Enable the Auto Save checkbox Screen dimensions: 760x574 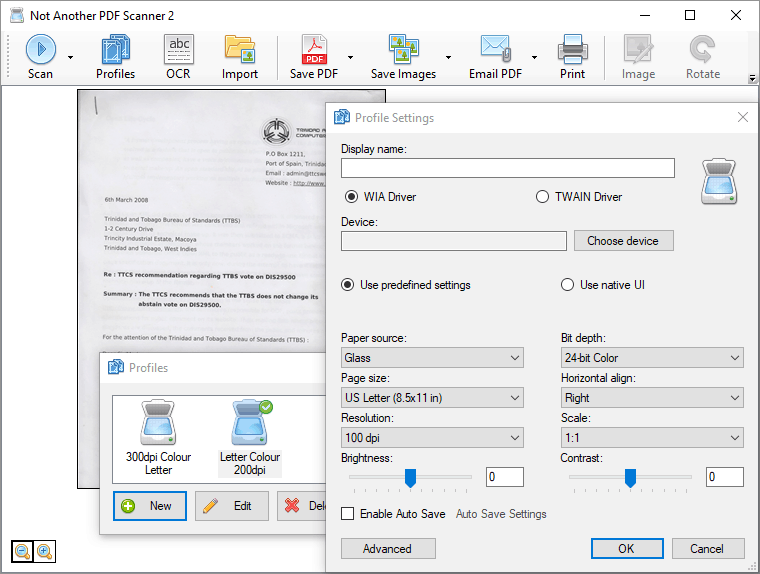(348, 514)
